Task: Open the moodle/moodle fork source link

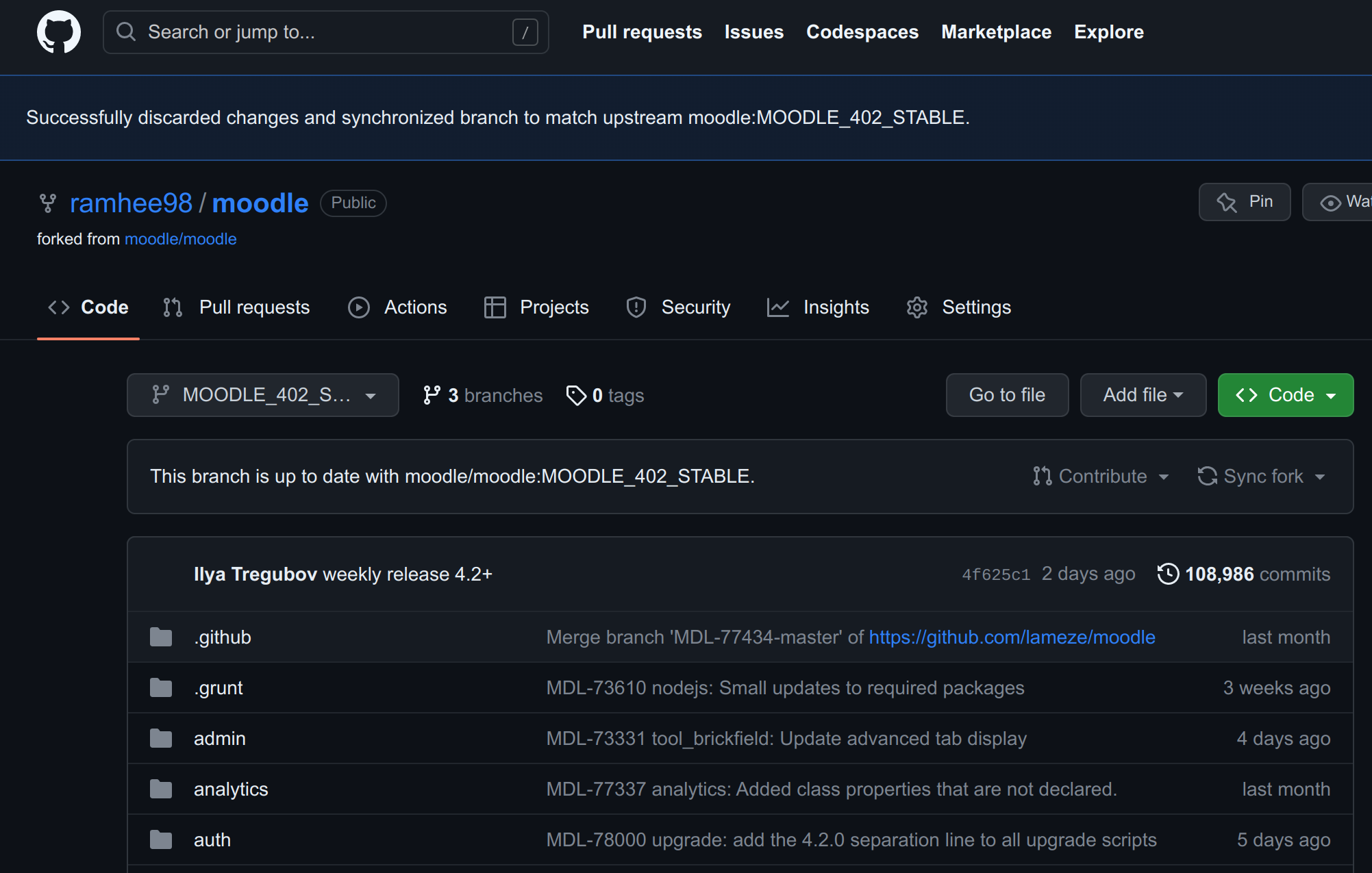Action: [180, 238]
